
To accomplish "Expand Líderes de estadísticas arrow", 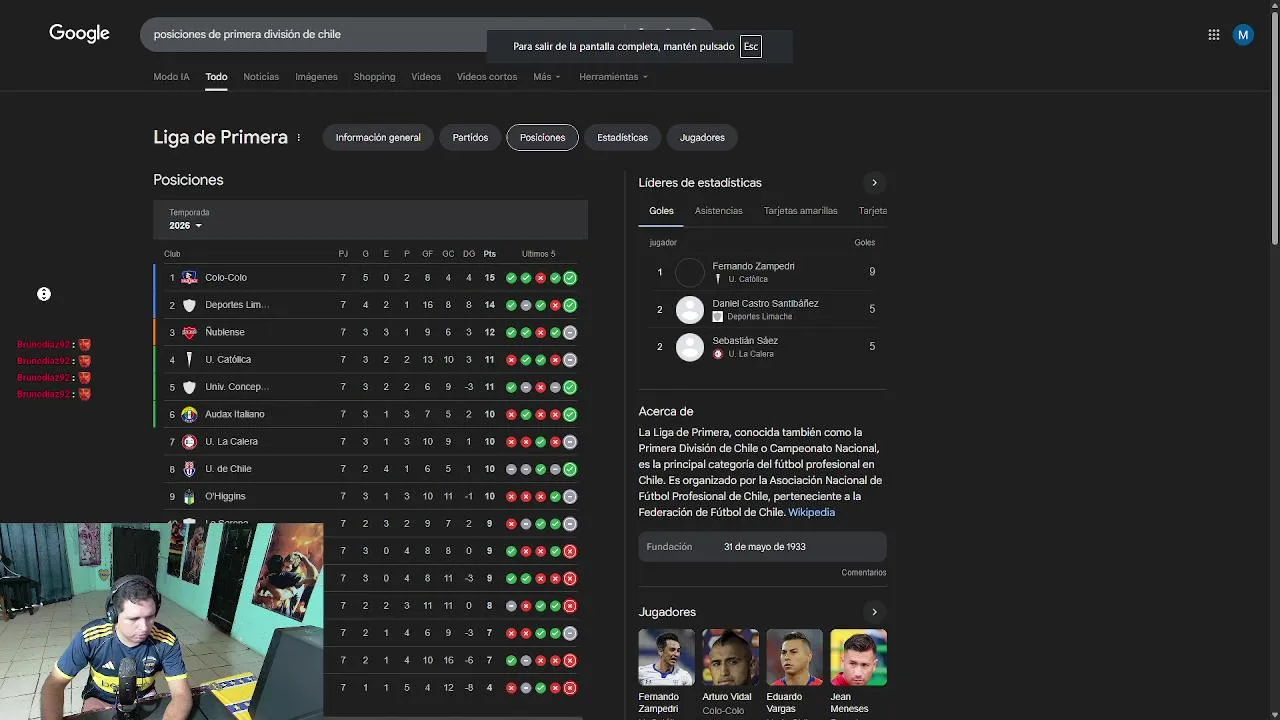I will (x=874, y=183).
